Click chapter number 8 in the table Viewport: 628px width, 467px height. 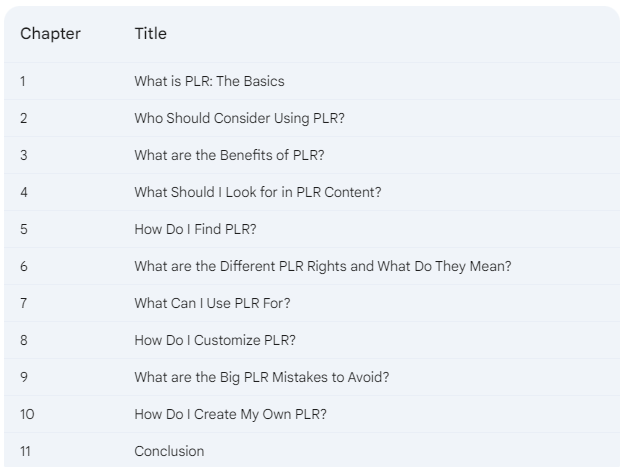tap(24, 340)
